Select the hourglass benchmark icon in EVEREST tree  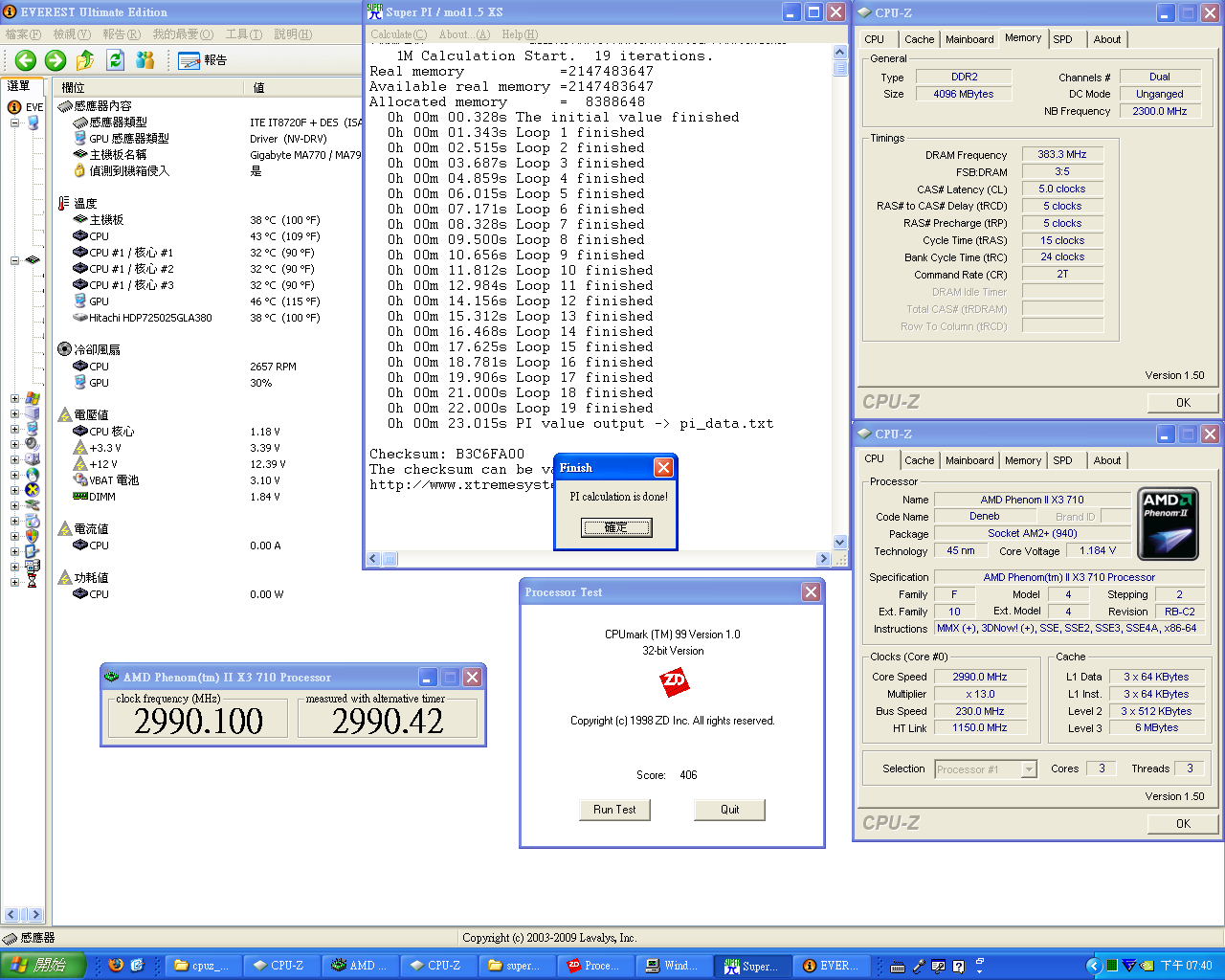coord(33,582)
